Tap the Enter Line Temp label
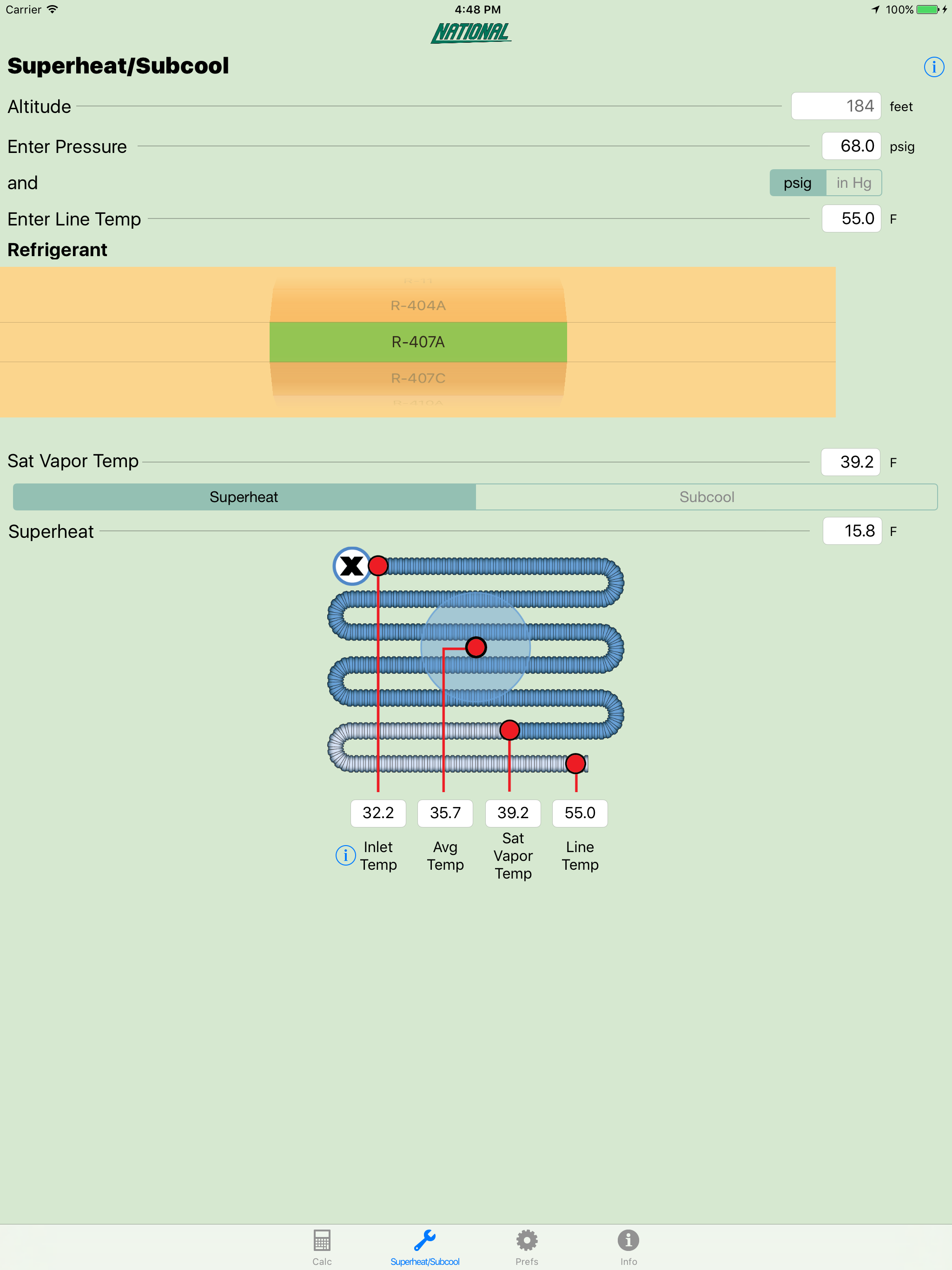Image resolution: width=952 pixels, height=1270 pixels. click(74, 219)
